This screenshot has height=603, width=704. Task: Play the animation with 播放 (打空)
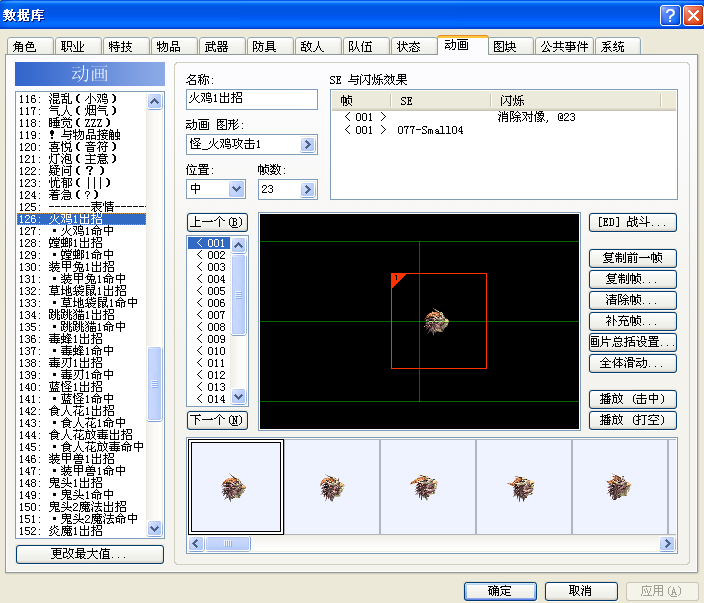[x=632, y=420]
